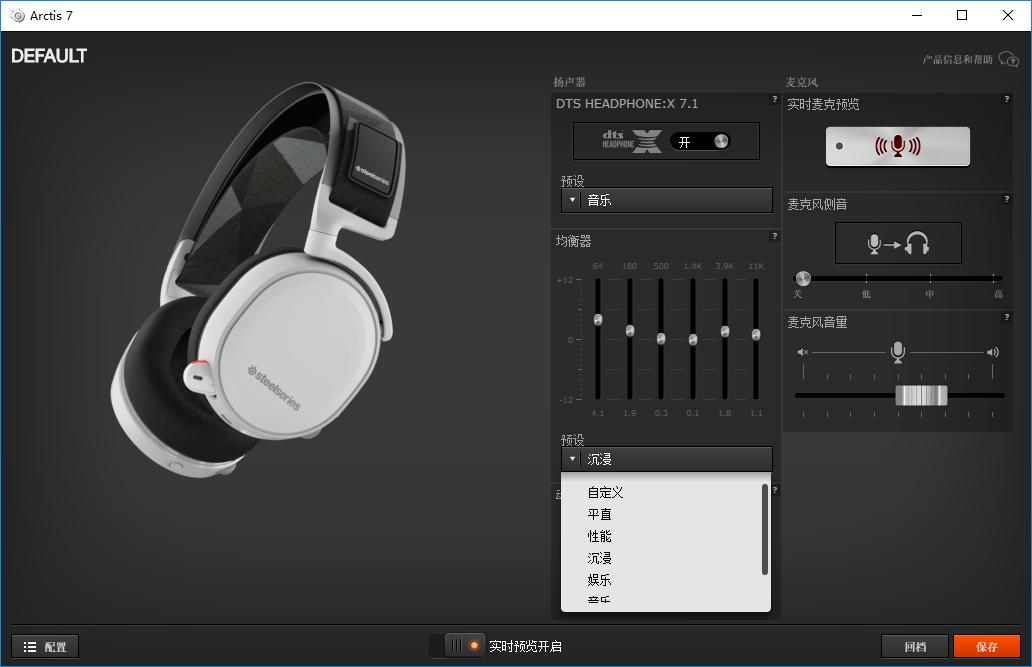Toggle the DTS Headphone:X switch off
Viewport: 1032px width, 667px height.
pyautogui.click(x=700, y=142)
